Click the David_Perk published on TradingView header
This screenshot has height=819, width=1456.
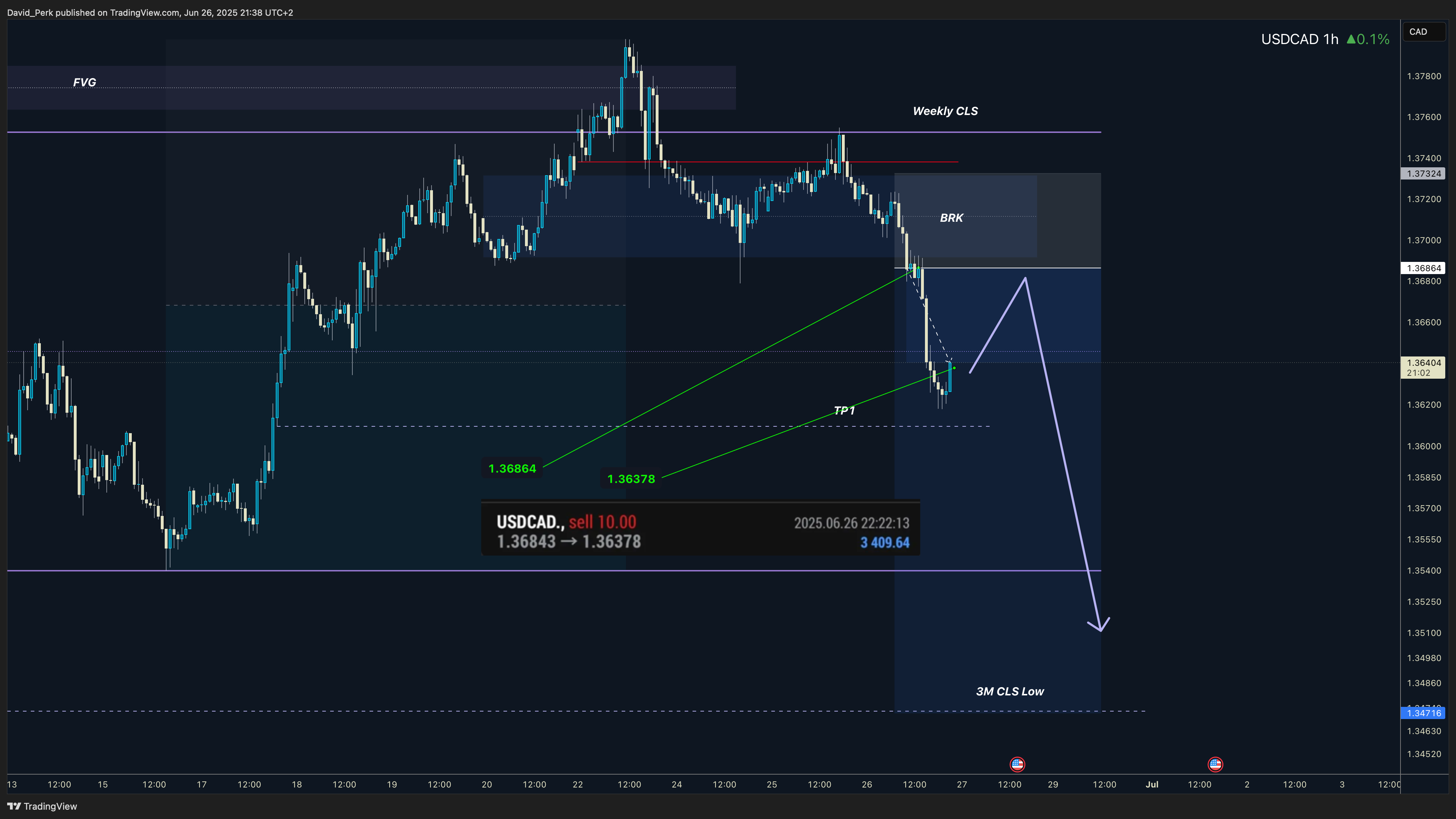click(150, 13)
